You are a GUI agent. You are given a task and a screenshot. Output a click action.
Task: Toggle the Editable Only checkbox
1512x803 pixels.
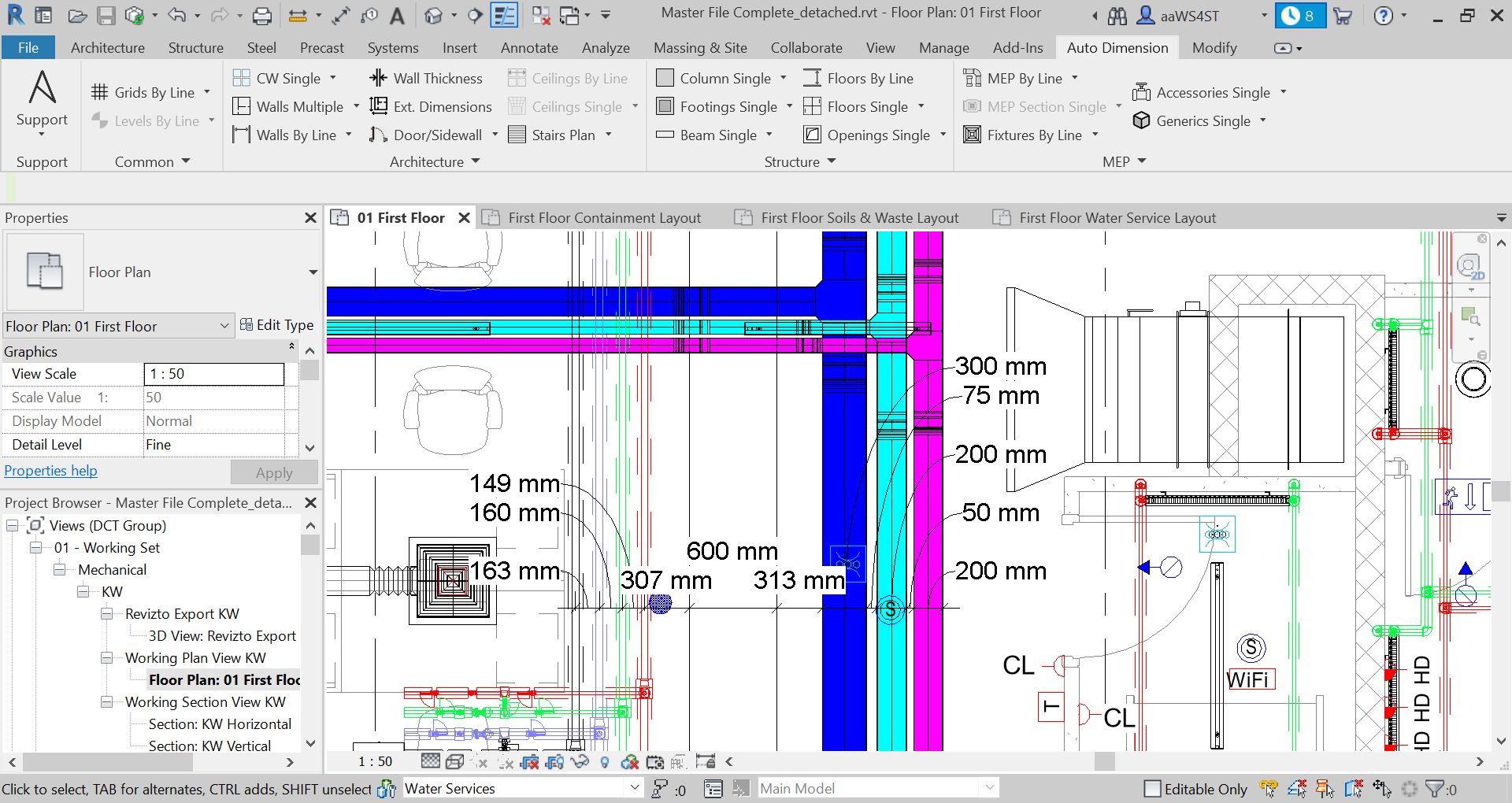click(1152, 789)
